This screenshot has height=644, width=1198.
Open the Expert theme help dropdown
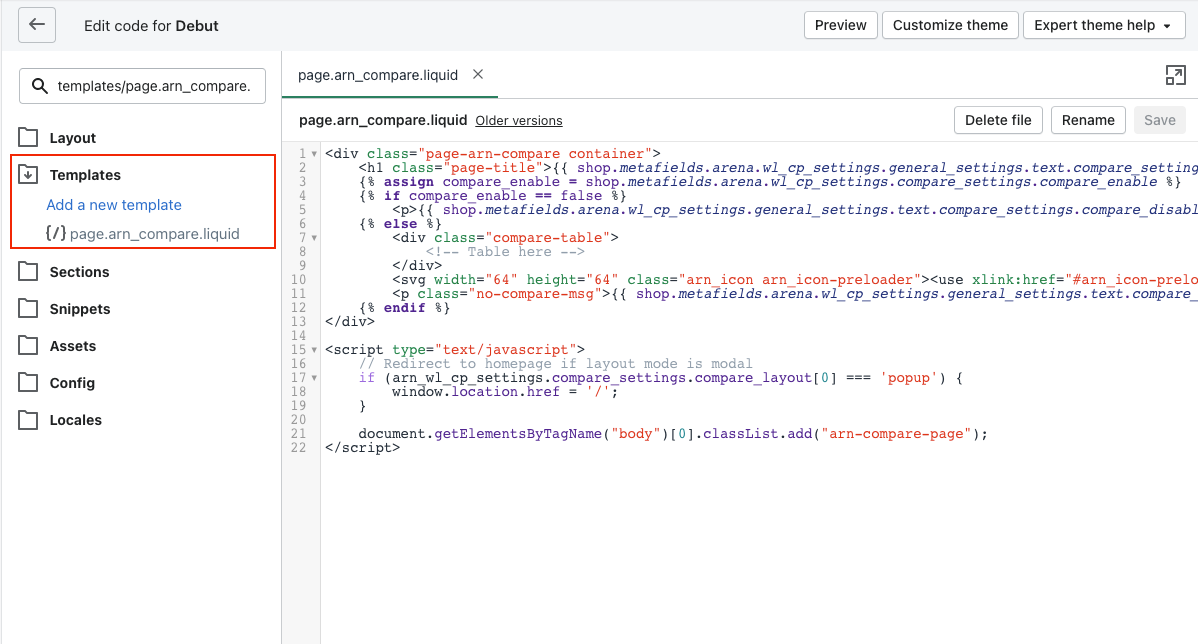[x=1103, y=25]
